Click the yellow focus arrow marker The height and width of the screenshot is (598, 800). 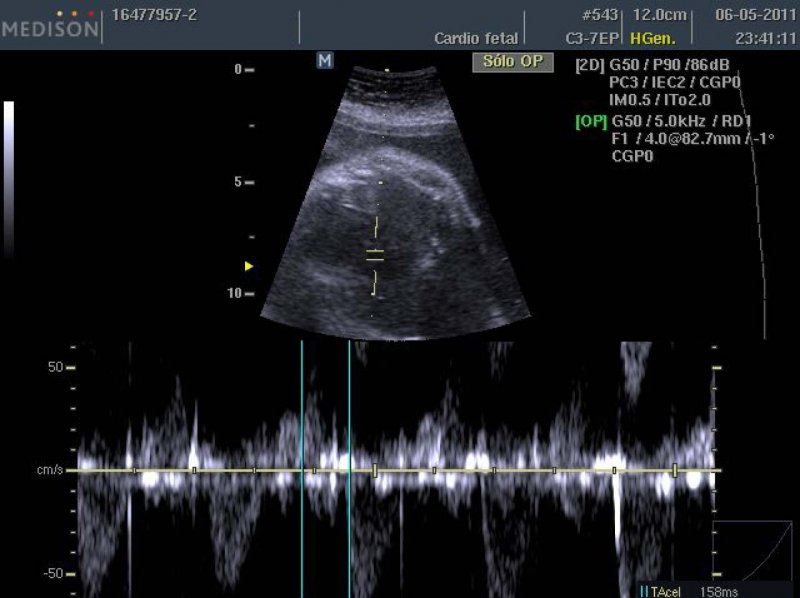click(x=249, y=266)
